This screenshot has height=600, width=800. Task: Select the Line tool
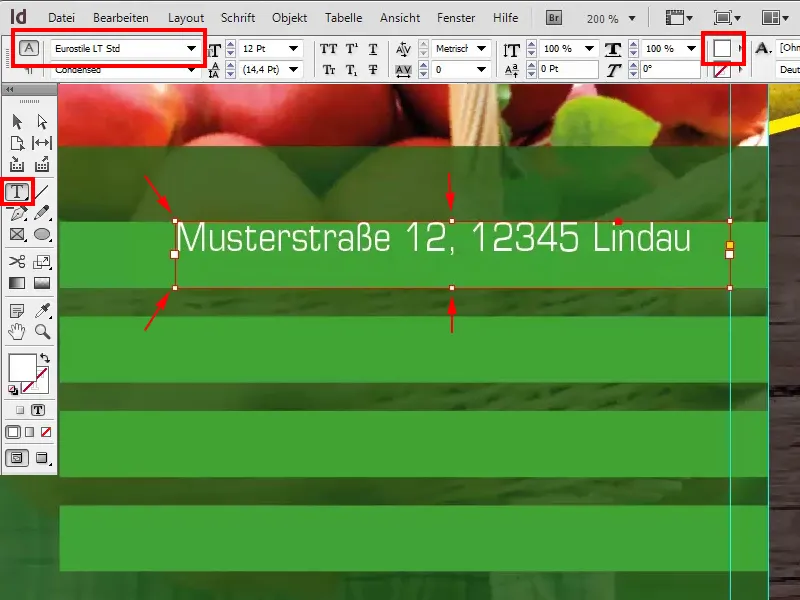click(42, 192)
